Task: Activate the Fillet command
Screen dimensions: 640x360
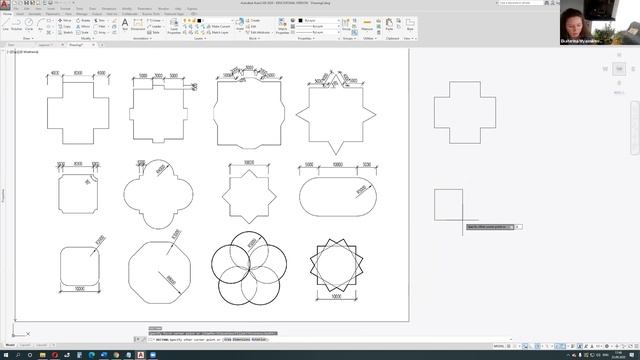Action: coord(100,27)
